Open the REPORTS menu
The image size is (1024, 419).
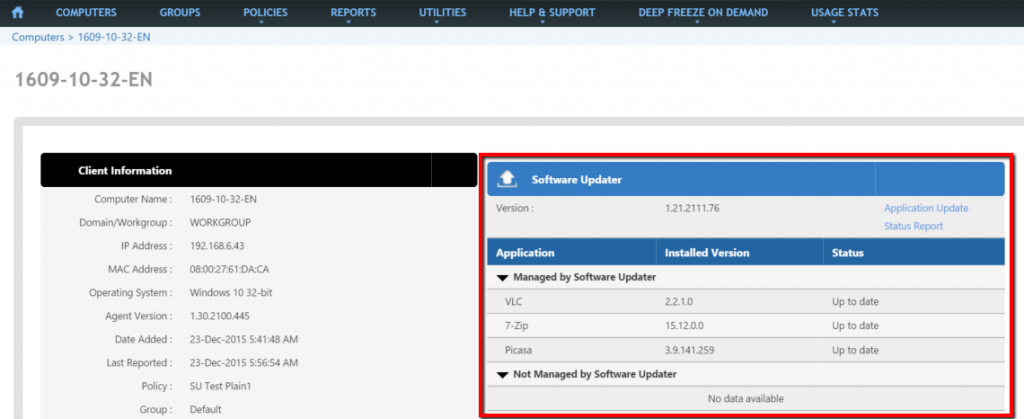[x=353, y=12]
